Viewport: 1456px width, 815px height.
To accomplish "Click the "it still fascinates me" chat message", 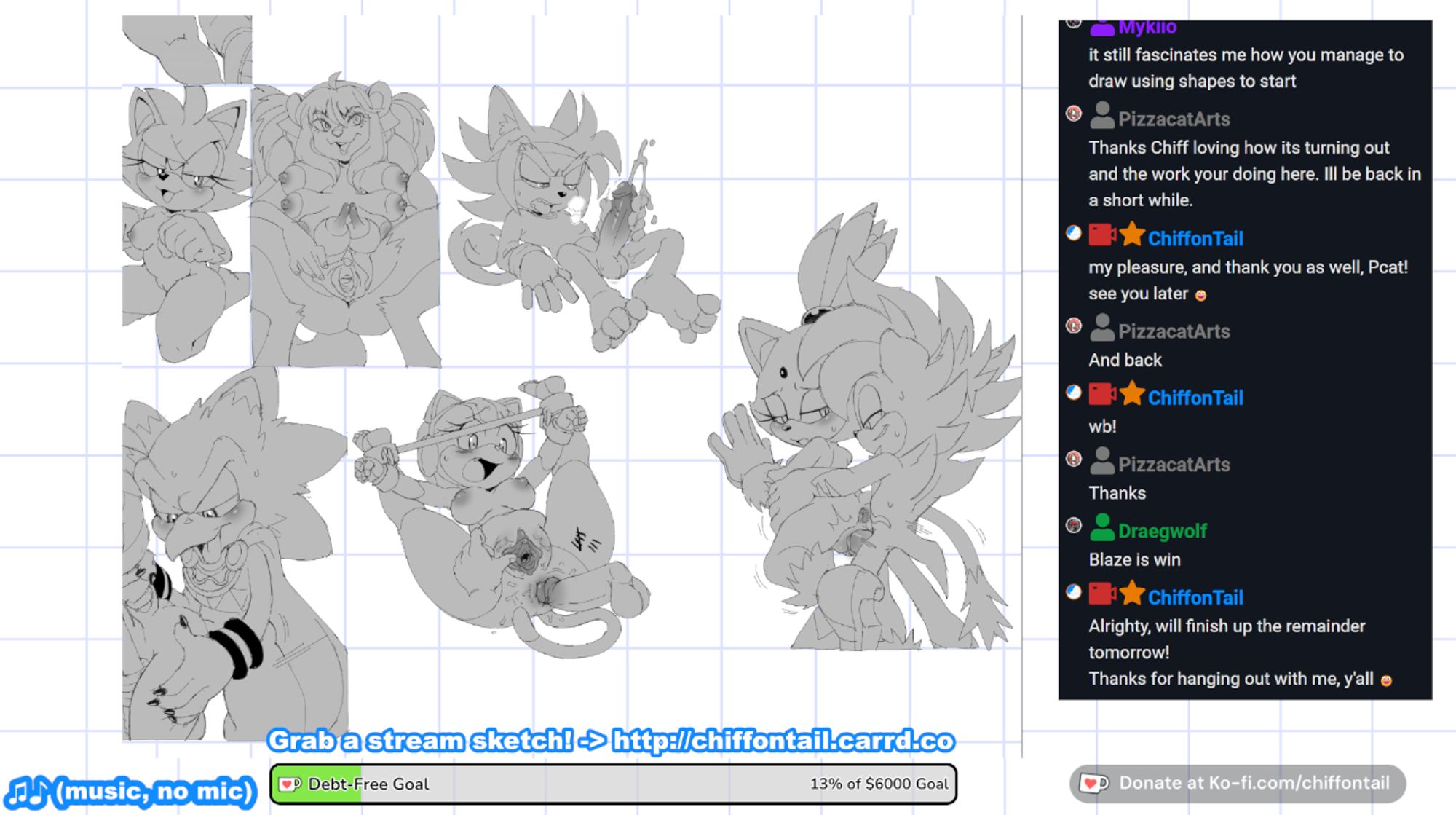I will click(x=1246, y=68).
